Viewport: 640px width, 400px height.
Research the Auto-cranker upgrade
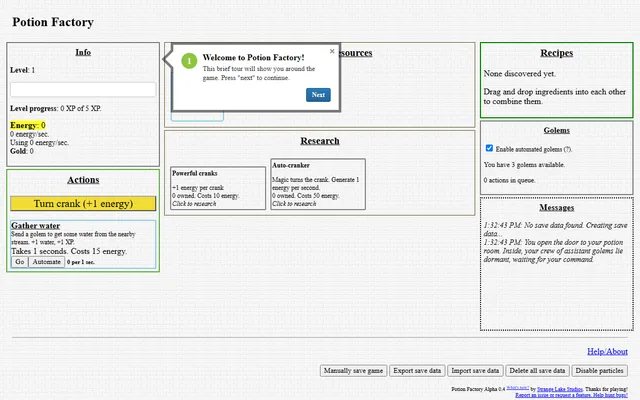pyautogui.click(x=318, y=184)
